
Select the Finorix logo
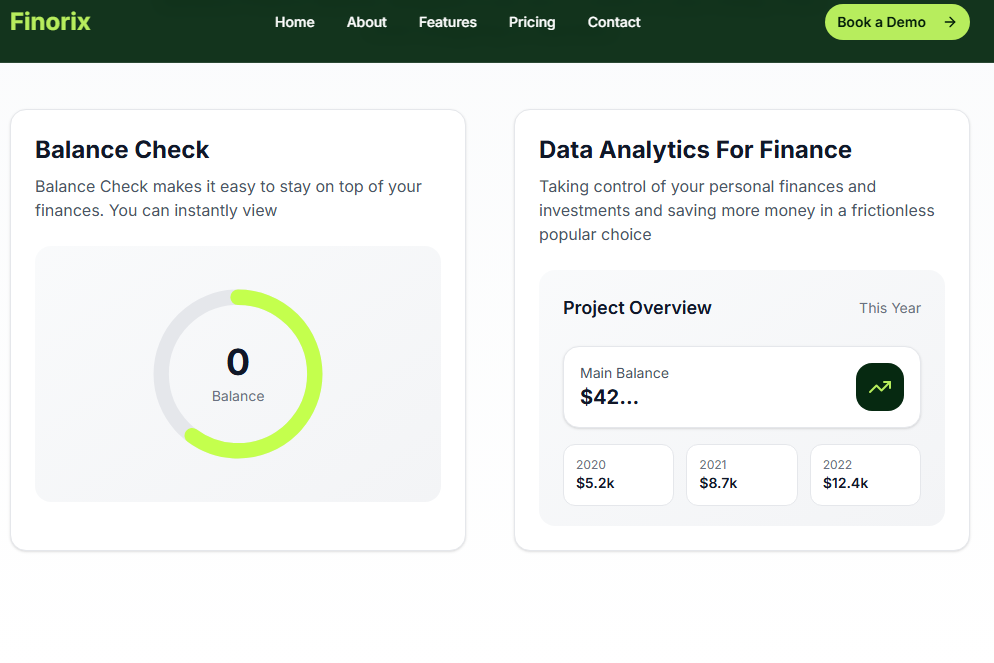[x=50, y=21]
